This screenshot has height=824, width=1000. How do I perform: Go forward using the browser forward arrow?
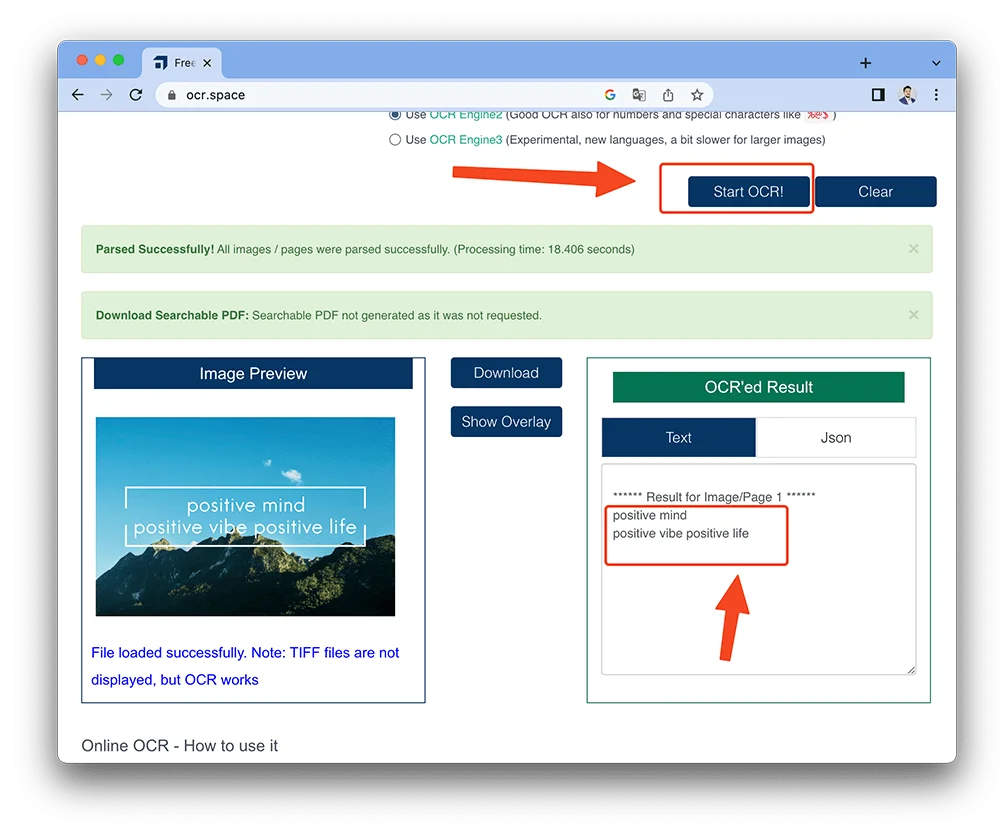[107, 95]
